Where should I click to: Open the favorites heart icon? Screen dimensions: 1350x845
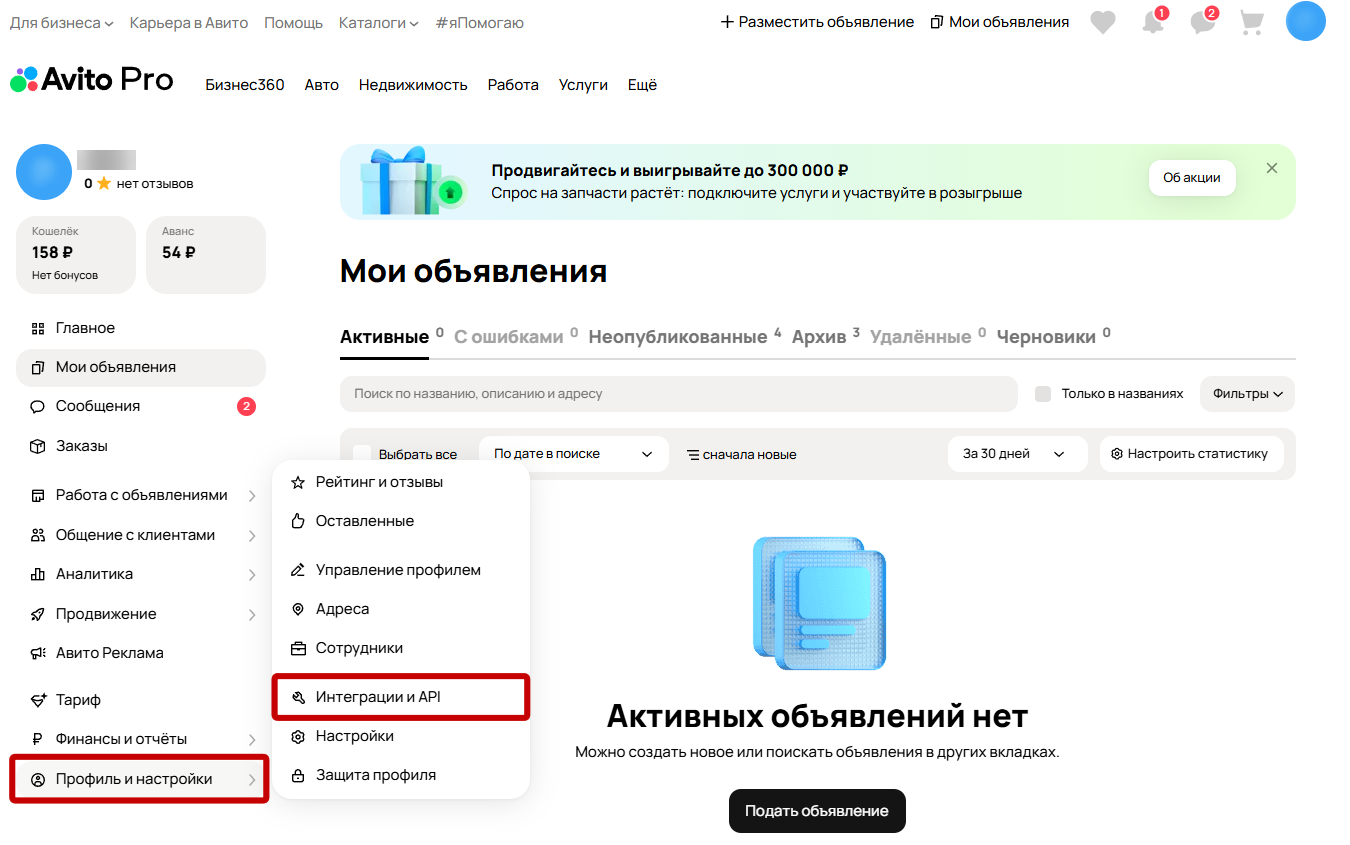(x=1103, y=22)
